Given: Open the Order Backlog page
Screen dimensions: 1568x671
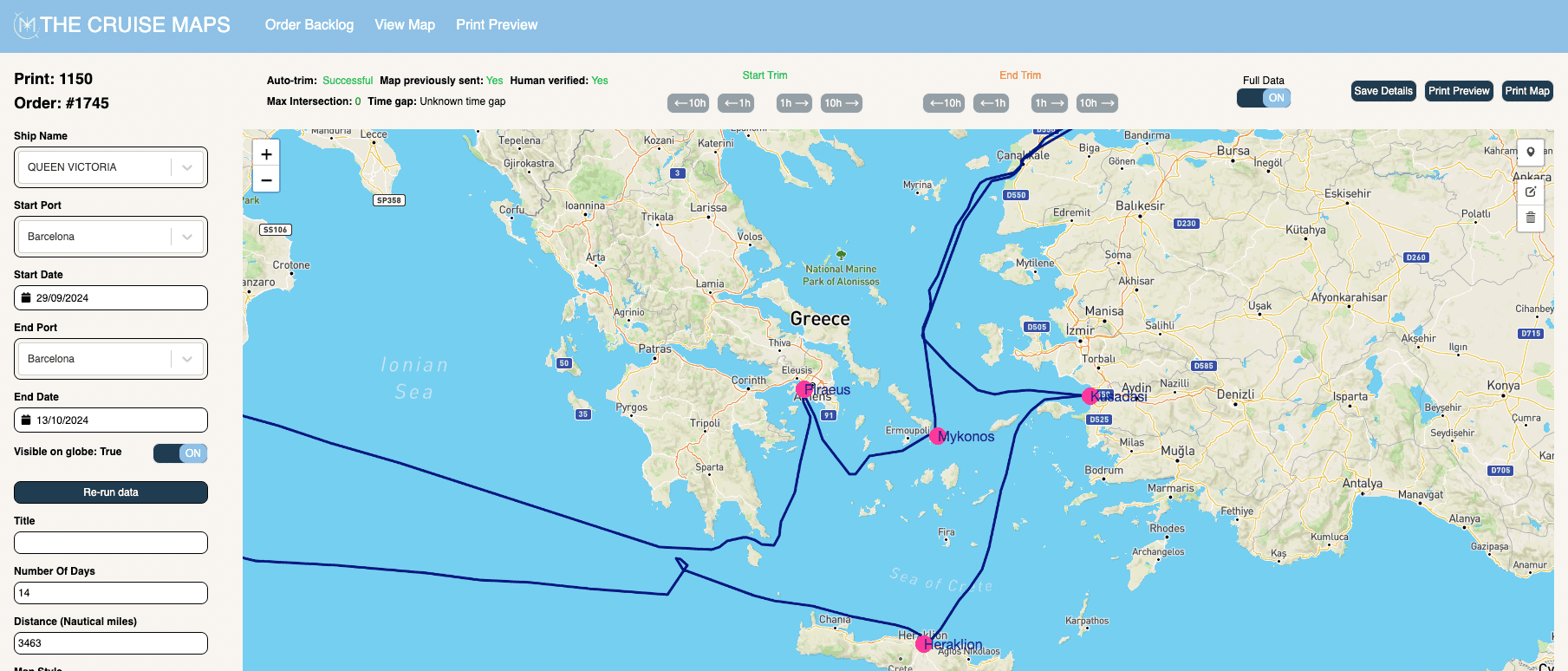Looking at the screenshot, I should [309, 25].
